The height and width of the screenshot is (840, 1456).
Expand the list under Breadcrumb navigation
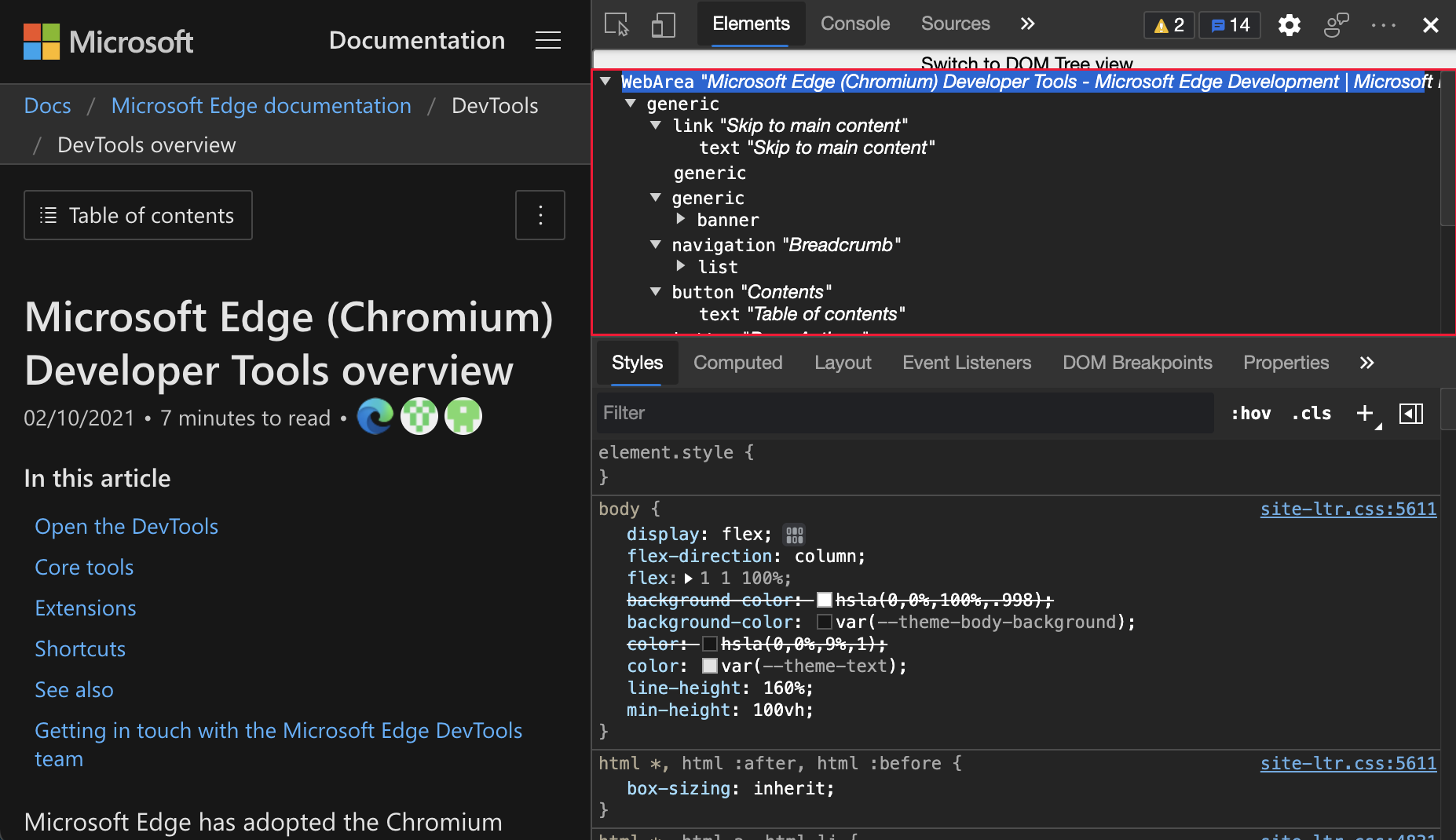681,266
